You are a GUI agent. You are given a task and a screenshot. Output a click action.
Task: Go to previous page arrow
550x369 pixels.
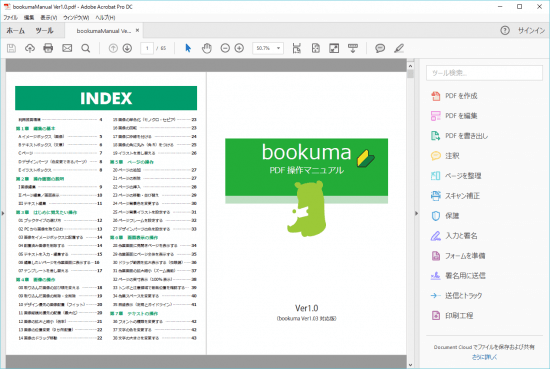113,48
